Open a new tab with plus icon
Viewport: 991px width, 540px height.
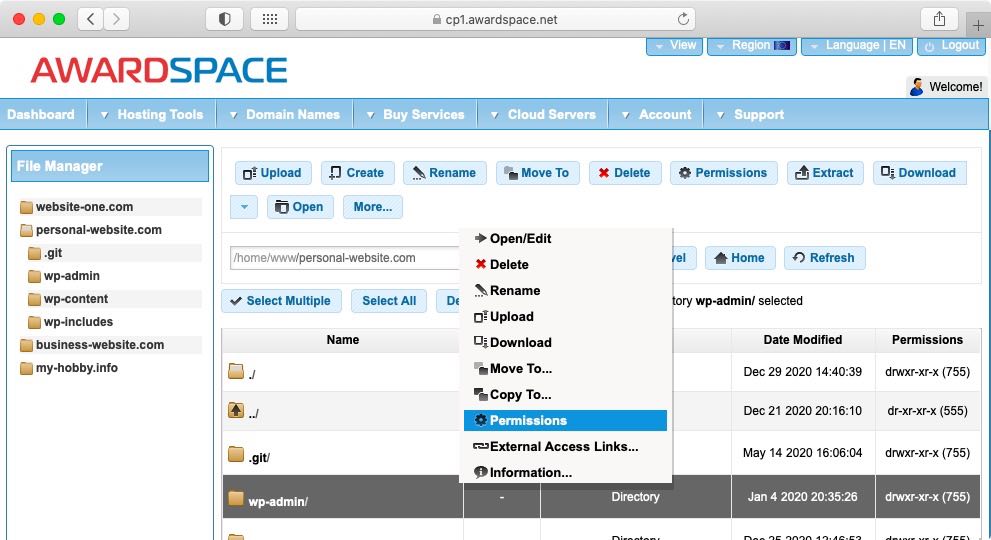pyautogui.click(x=978, y=25)
